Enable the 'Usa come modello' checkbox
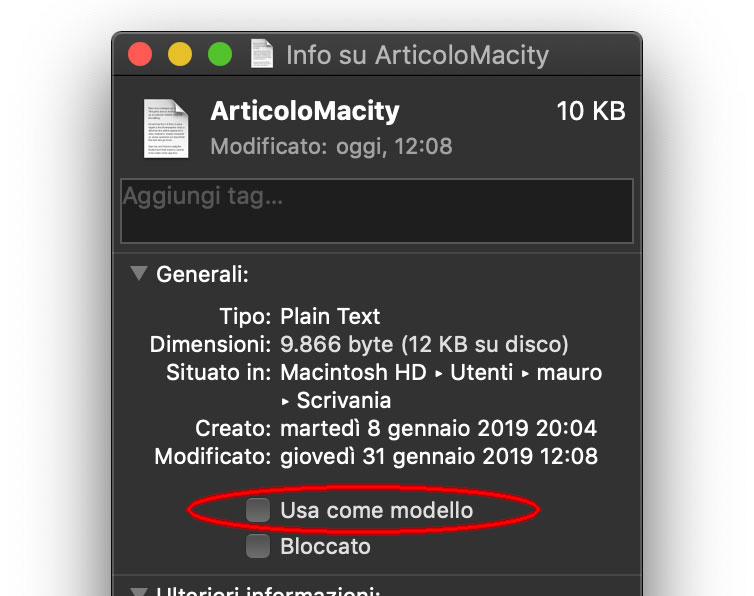 [259, 511]
